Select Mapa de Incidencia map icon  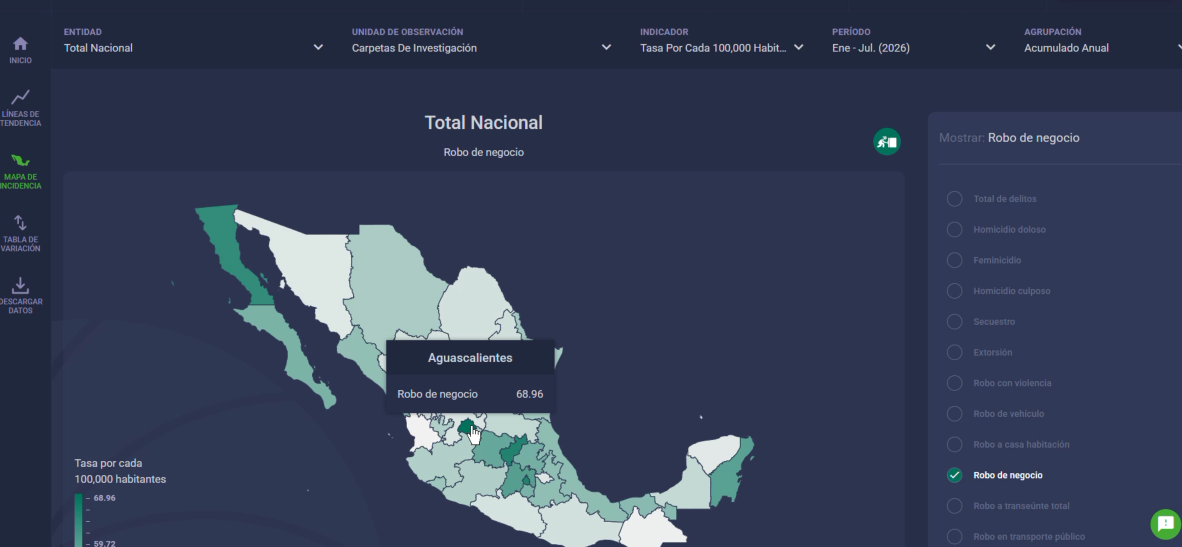point(20,160)
